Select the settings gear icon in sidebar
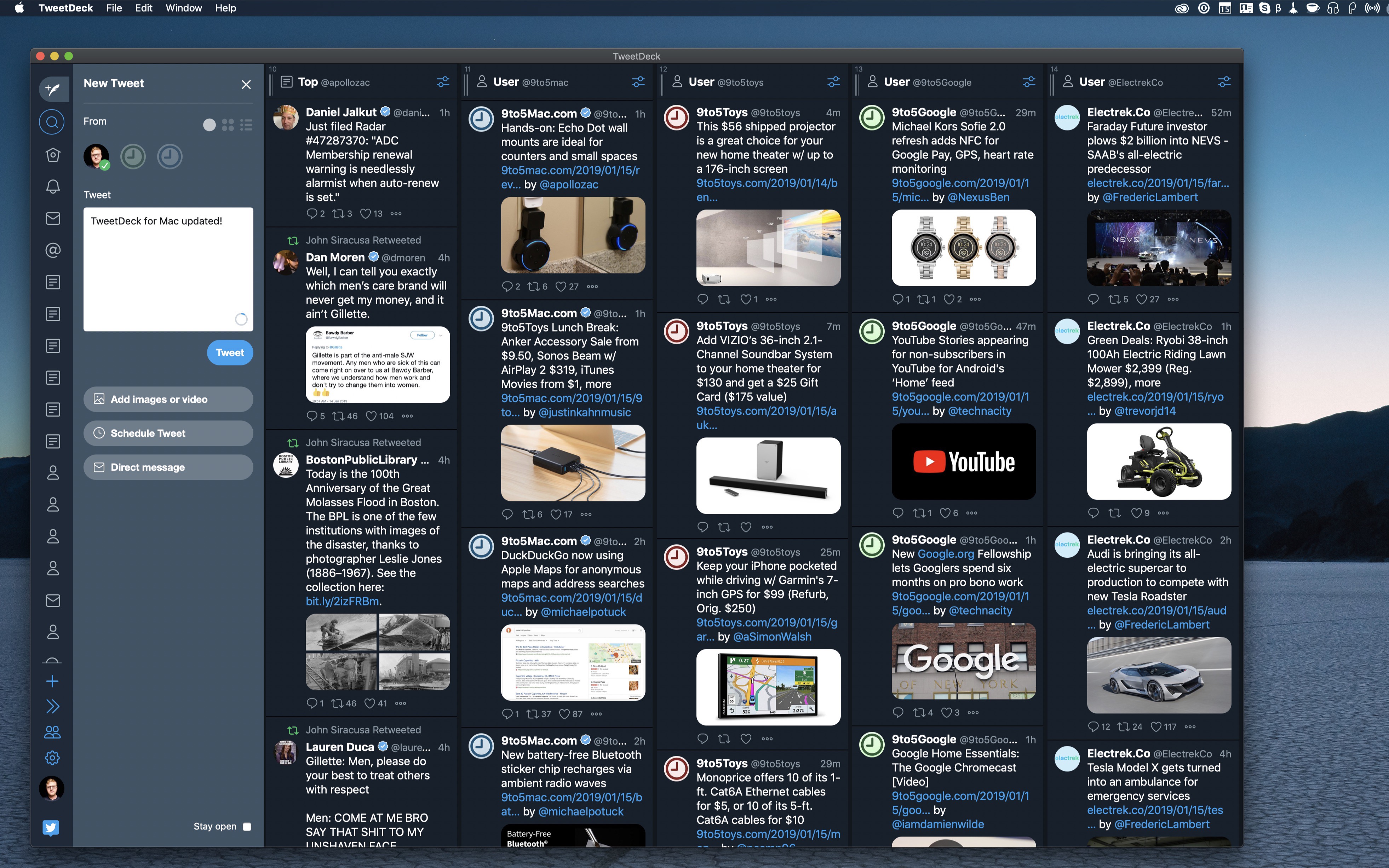This screenshot has height=868, width=1389. [52, 757]
